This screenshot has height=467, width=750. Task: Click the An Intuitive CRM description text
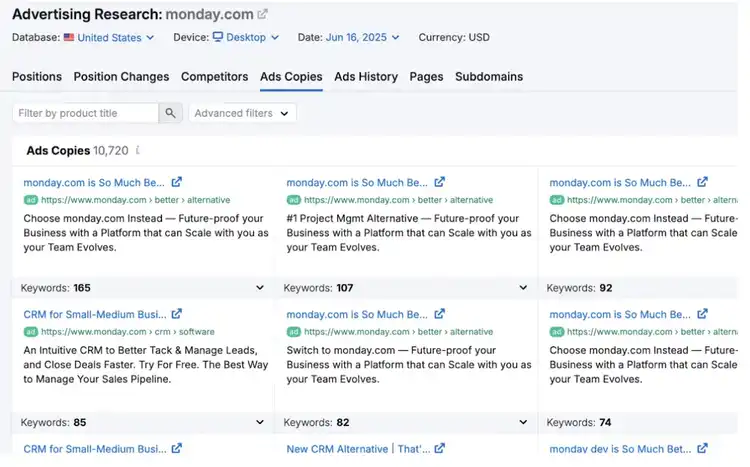pyautogui.click(x=146, y=365)
